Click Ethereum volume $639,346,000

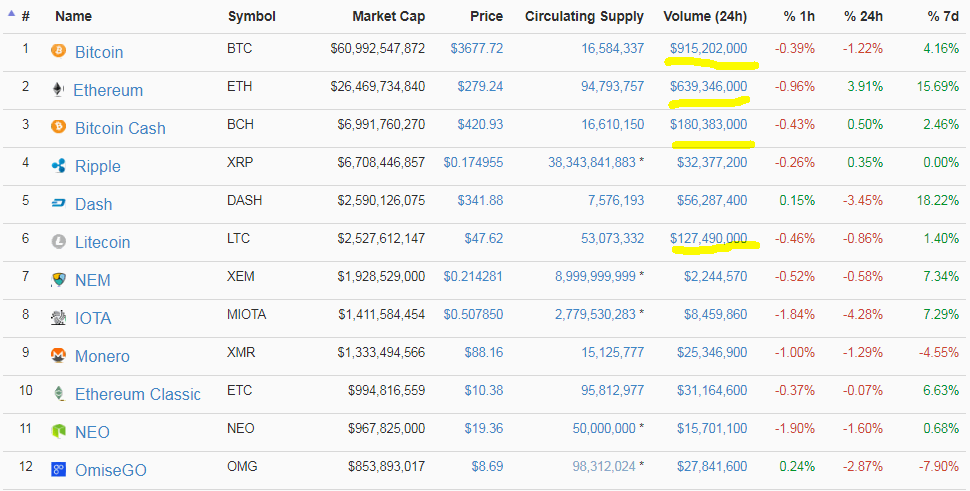(708, 87)
